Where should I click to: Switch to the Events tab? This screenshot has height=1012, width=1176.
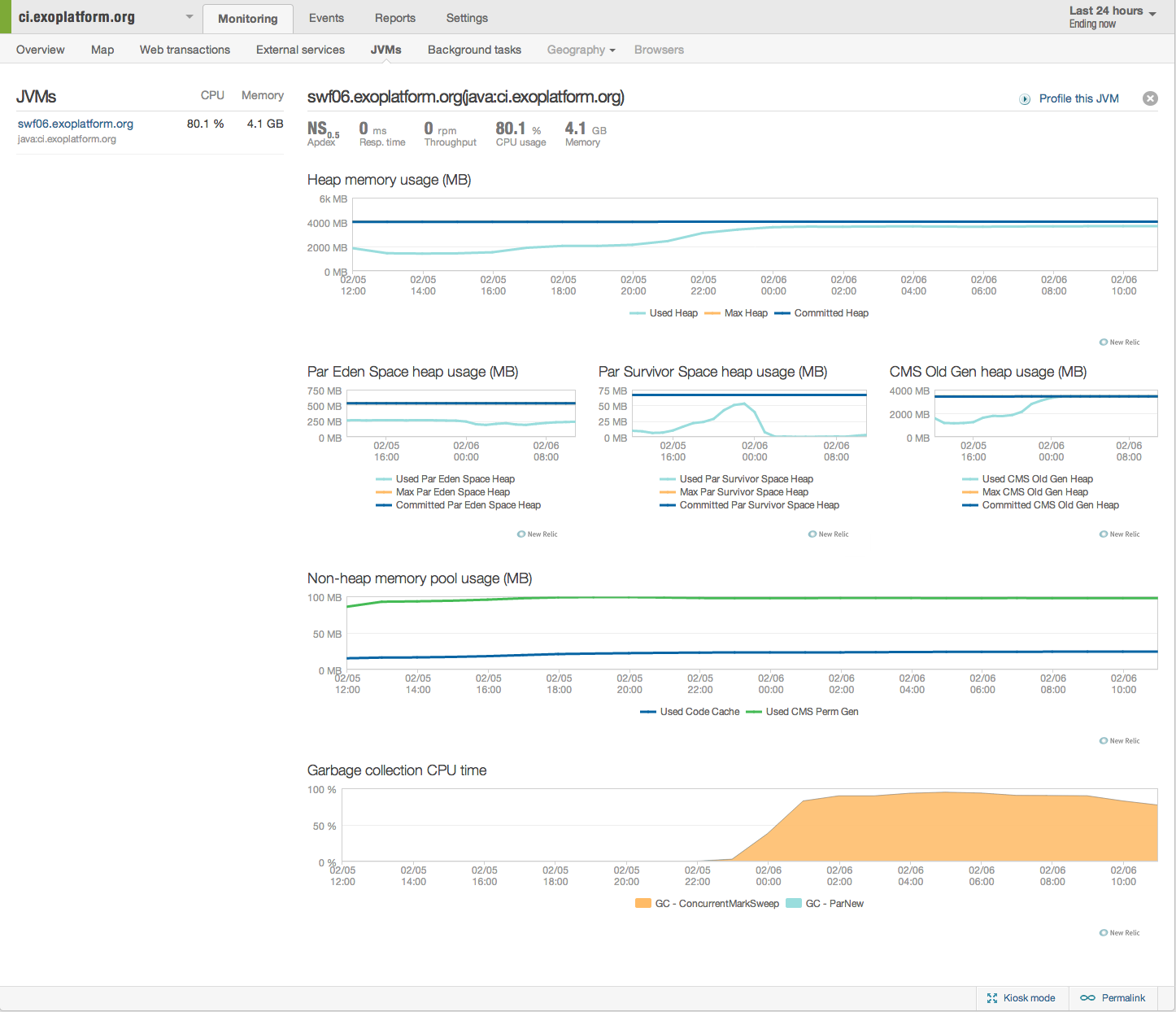326,18
